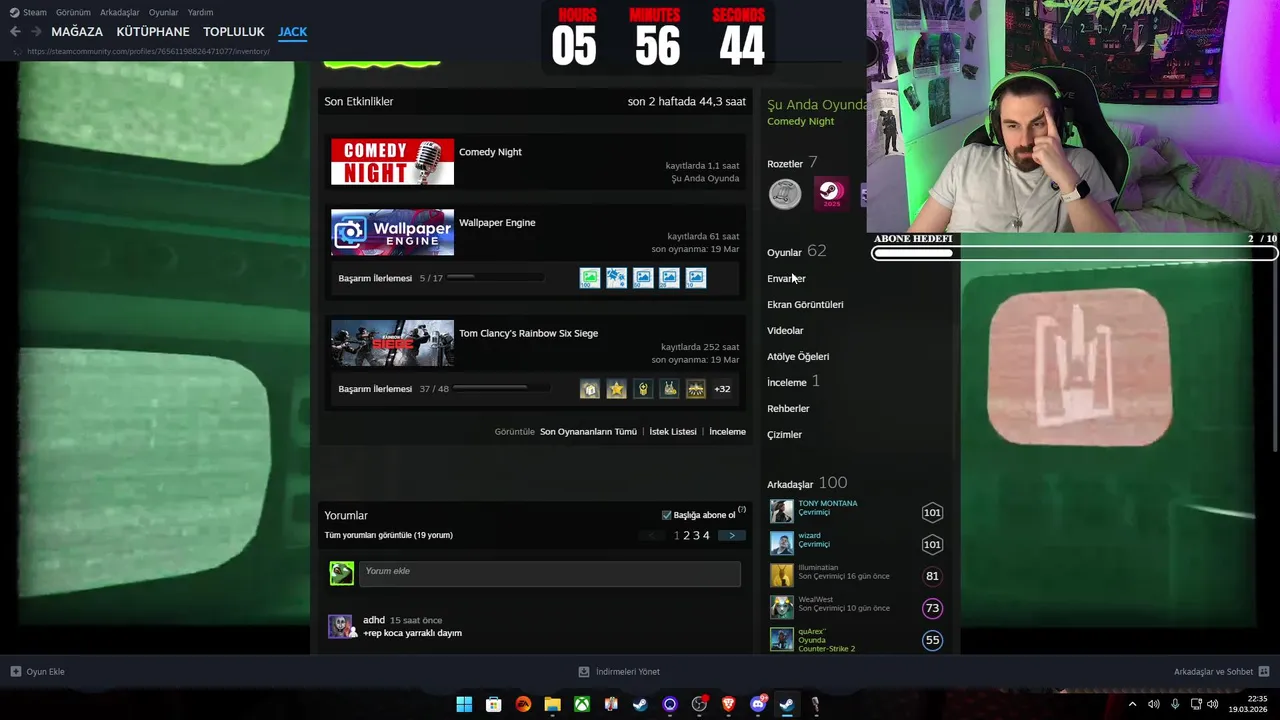Click Wallpaper Engine splatter achievement icon
This screenshot has height=720, width=1280.
click(616, 278)
